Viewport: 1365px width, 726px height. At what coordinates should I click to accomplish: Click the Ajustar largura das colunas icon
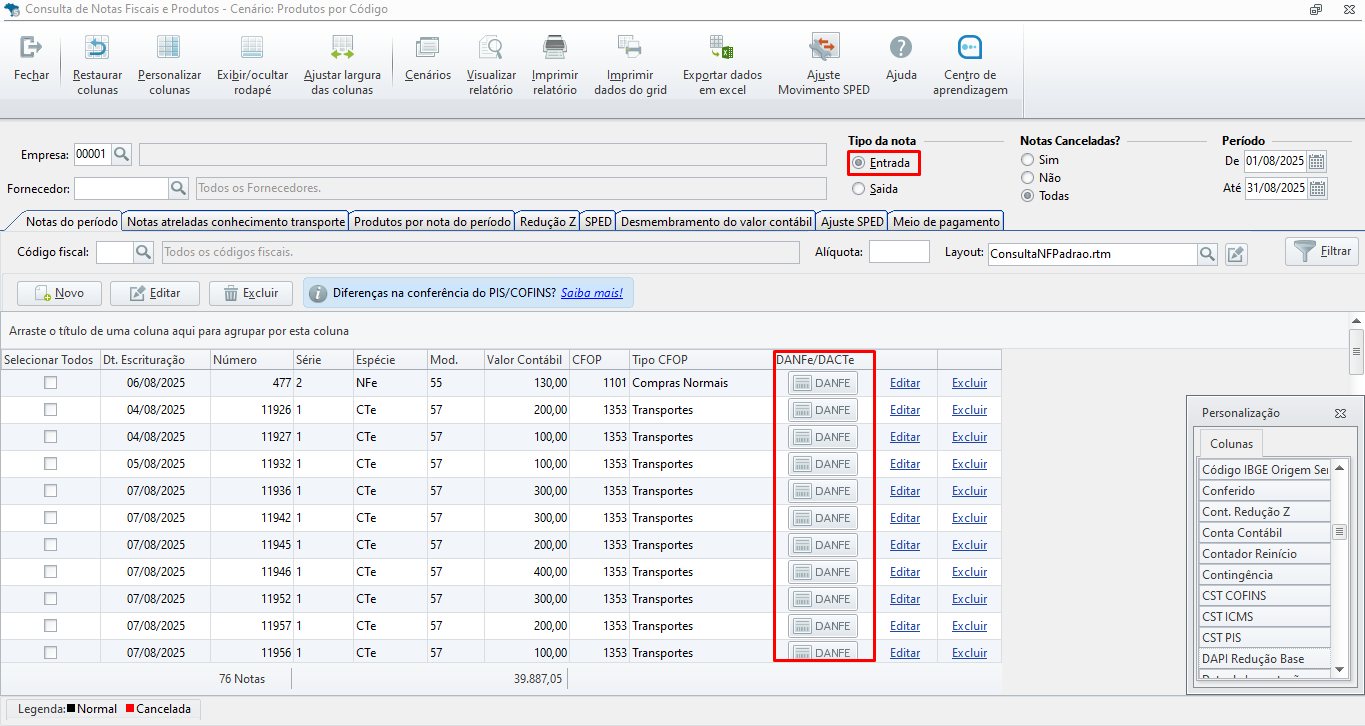[342, 47]
